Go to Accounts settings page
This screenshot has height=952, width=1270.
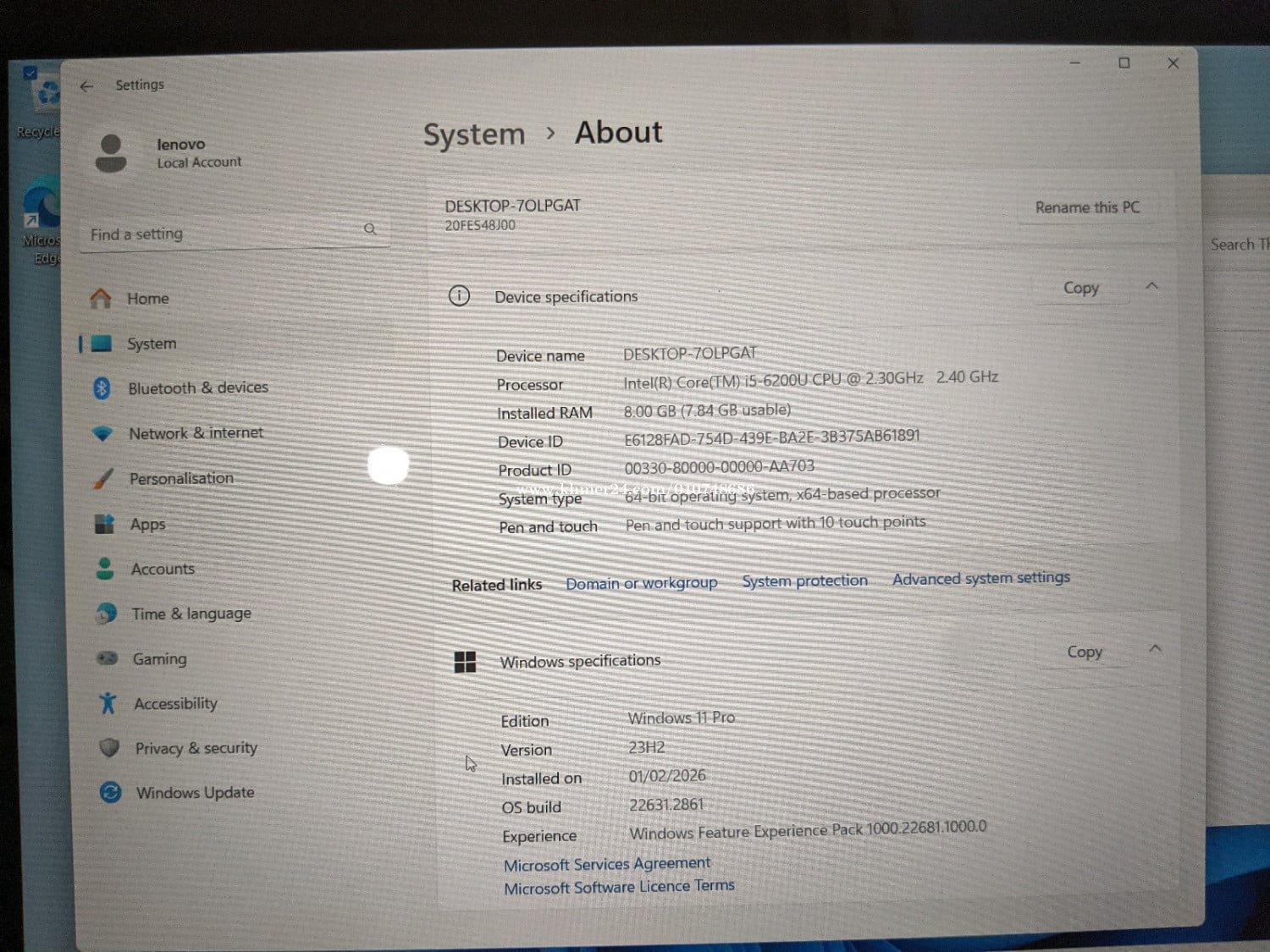(163, 570)
